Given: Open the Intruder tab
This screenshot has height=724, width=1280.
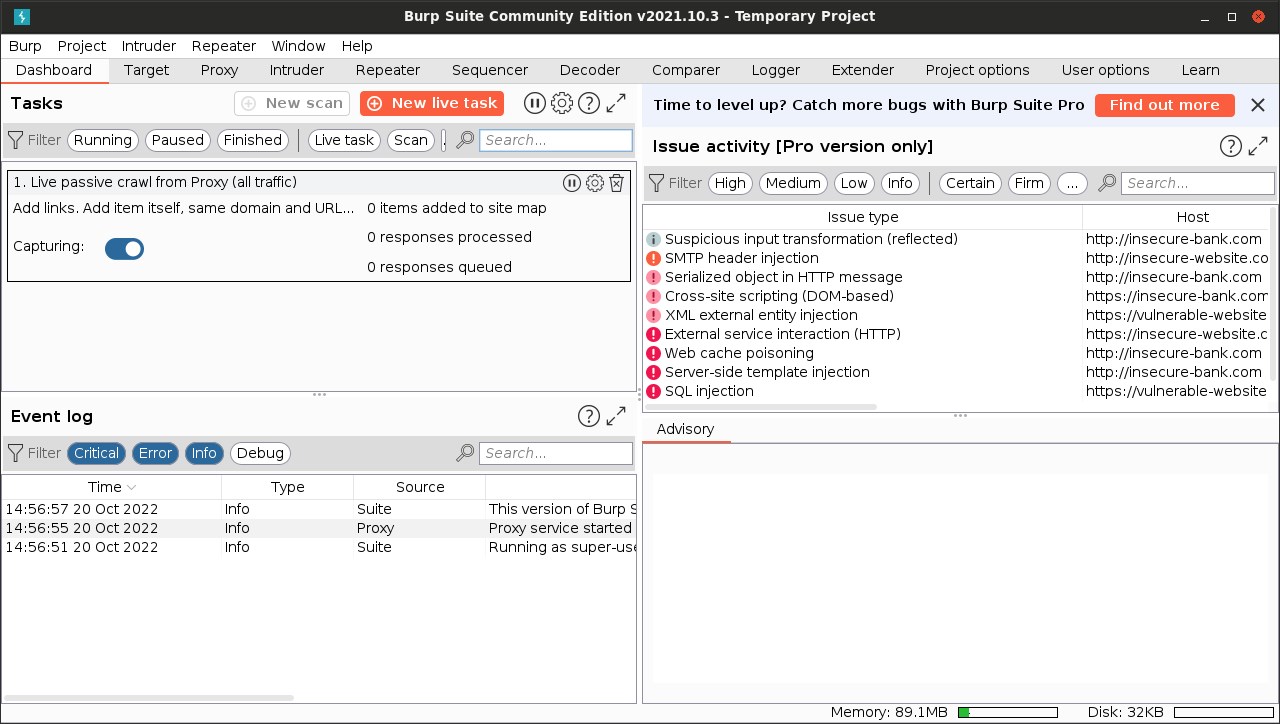Looking at the screenshot, I should (x=297, y=70).
